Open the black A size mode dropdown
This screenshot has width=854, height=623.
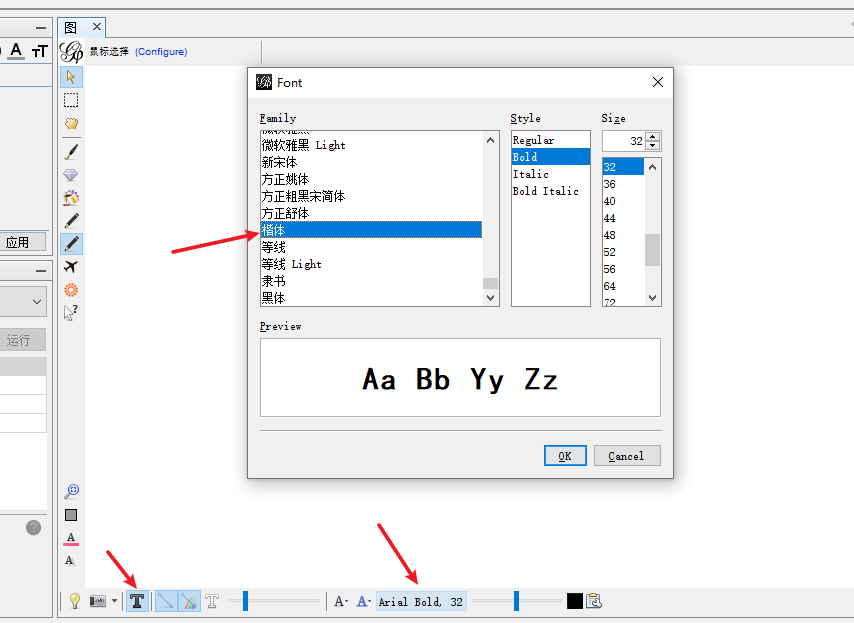point(341,601)
